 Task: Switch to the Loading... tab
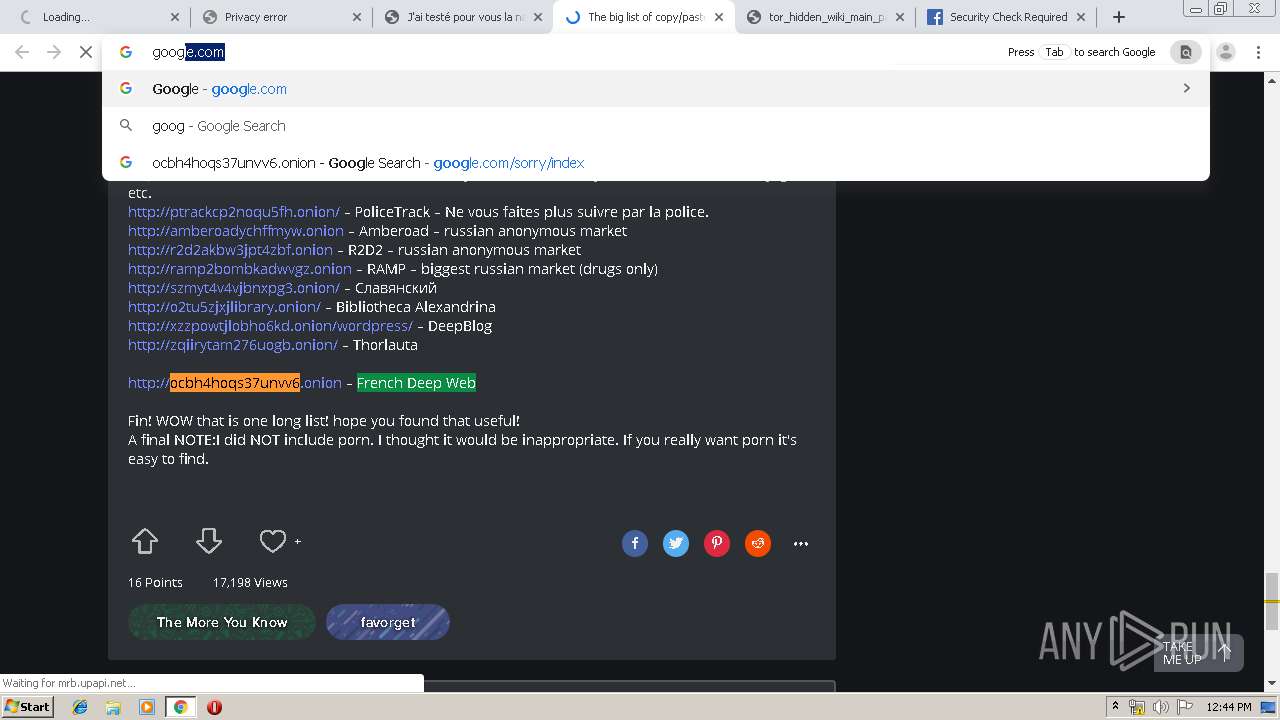98,17
